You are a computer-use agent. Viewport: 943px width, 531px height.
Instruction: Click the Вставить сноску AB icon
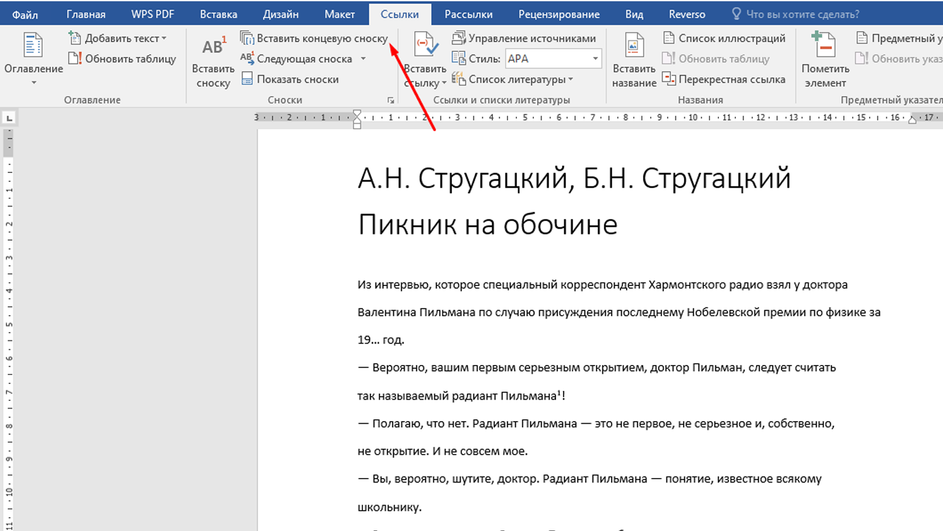click(x=213, y=46)
